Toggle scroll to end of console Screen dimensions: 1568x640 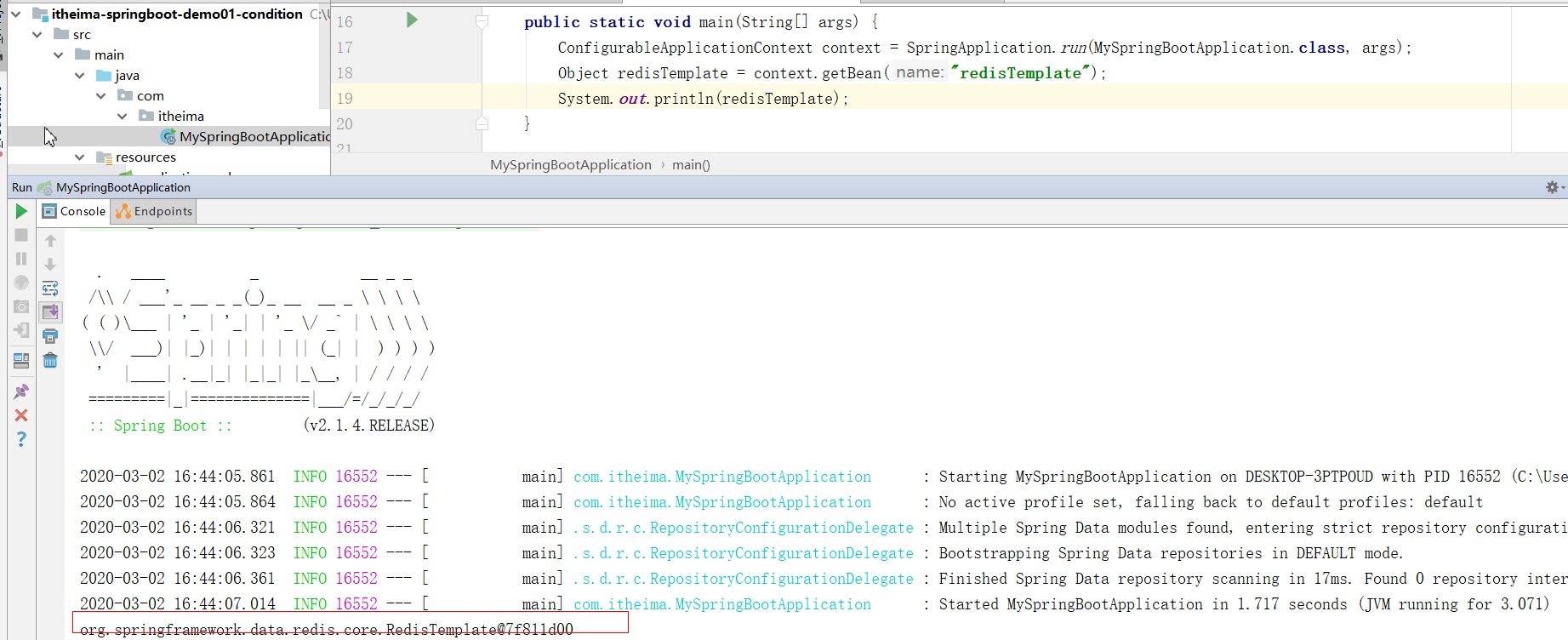point(50,312)
